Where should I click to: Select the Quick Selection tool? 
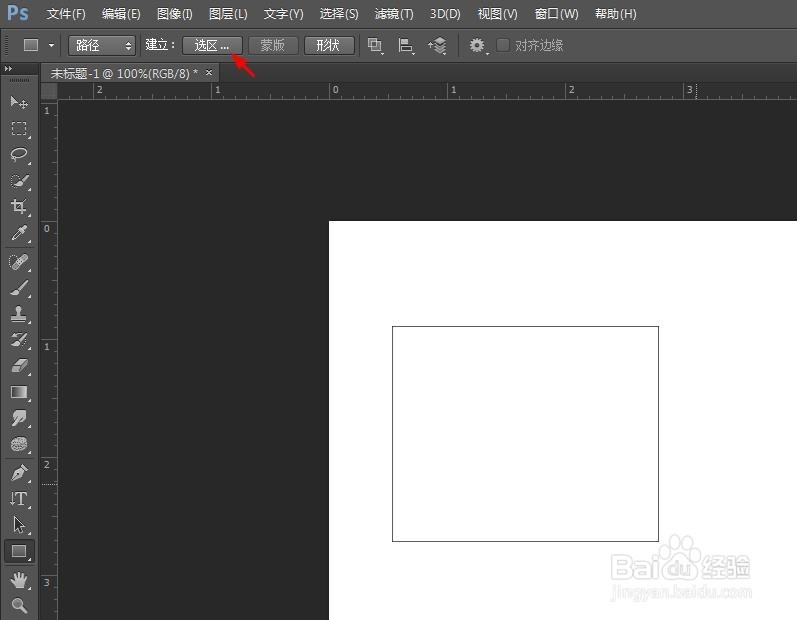tap(19, 181)
